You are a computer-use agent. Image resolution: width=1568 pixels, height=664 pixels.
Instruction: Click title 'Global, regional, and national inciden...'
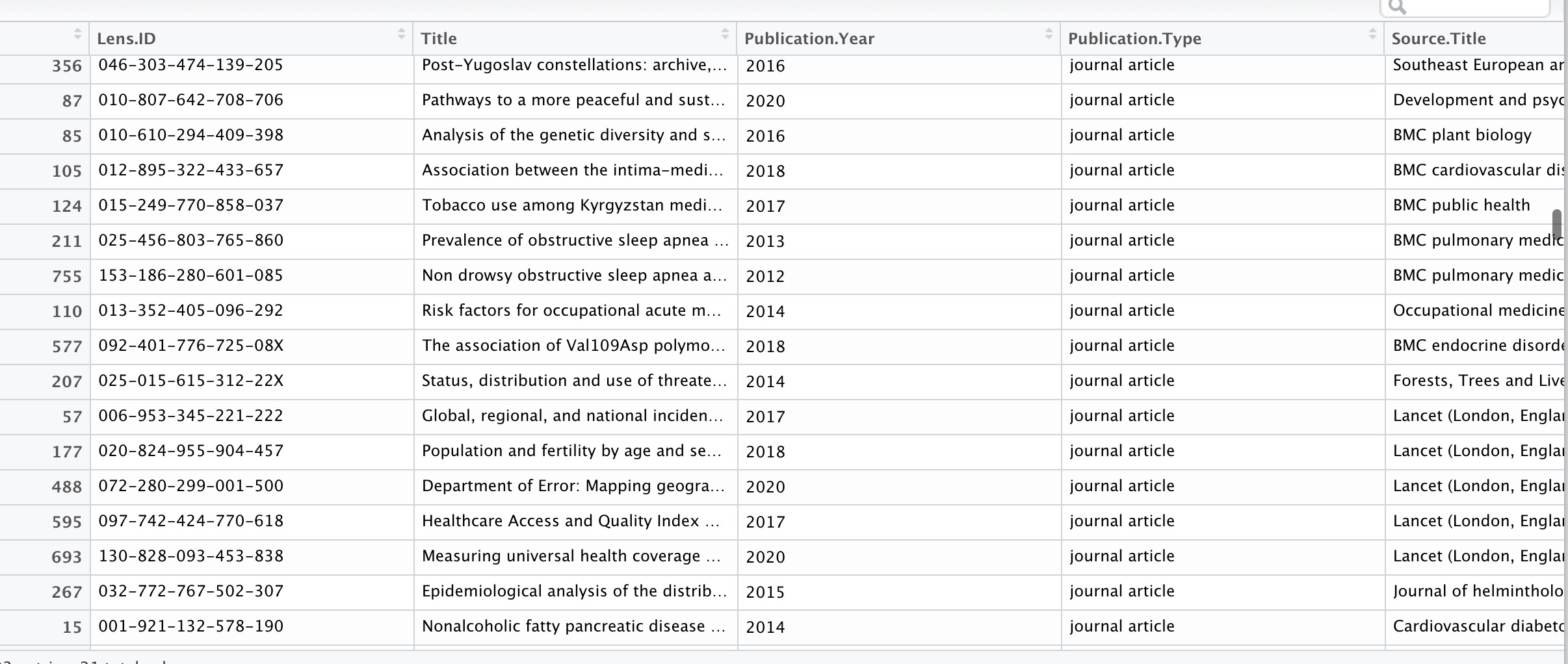click(572, 416)
